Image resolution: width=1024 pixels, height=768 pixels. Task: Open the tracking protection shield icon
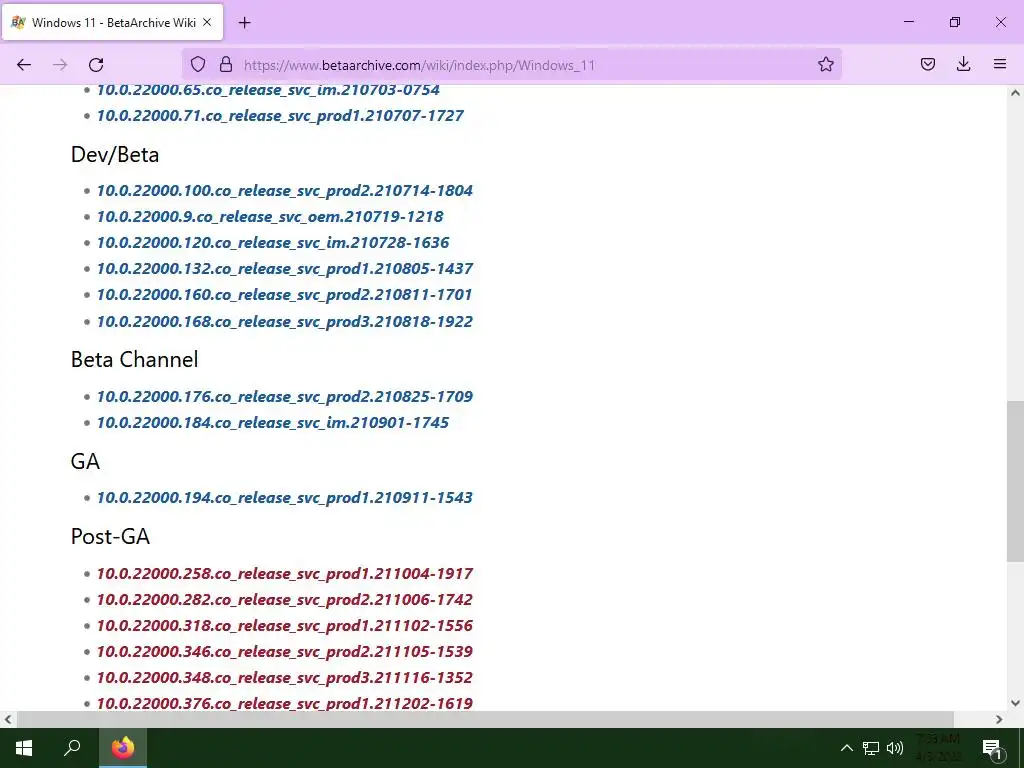coord(198,64)
